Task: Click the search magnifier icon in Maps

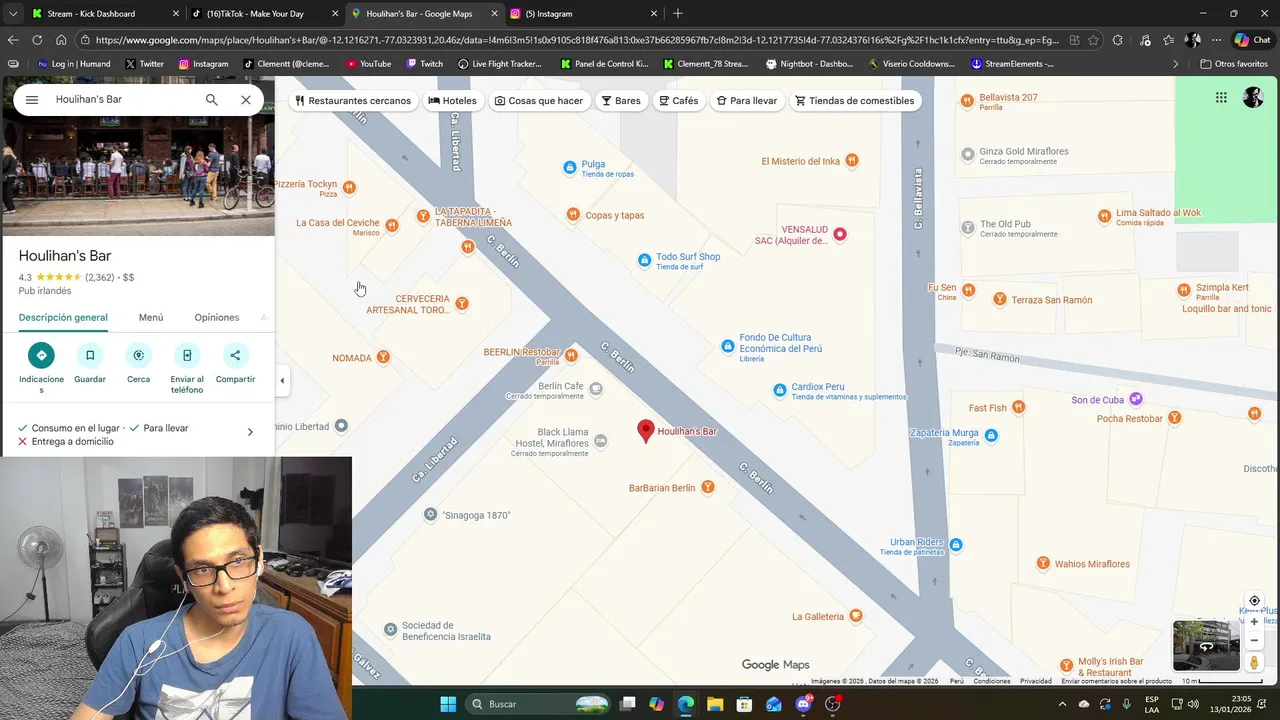Action: tap(212, 100)
